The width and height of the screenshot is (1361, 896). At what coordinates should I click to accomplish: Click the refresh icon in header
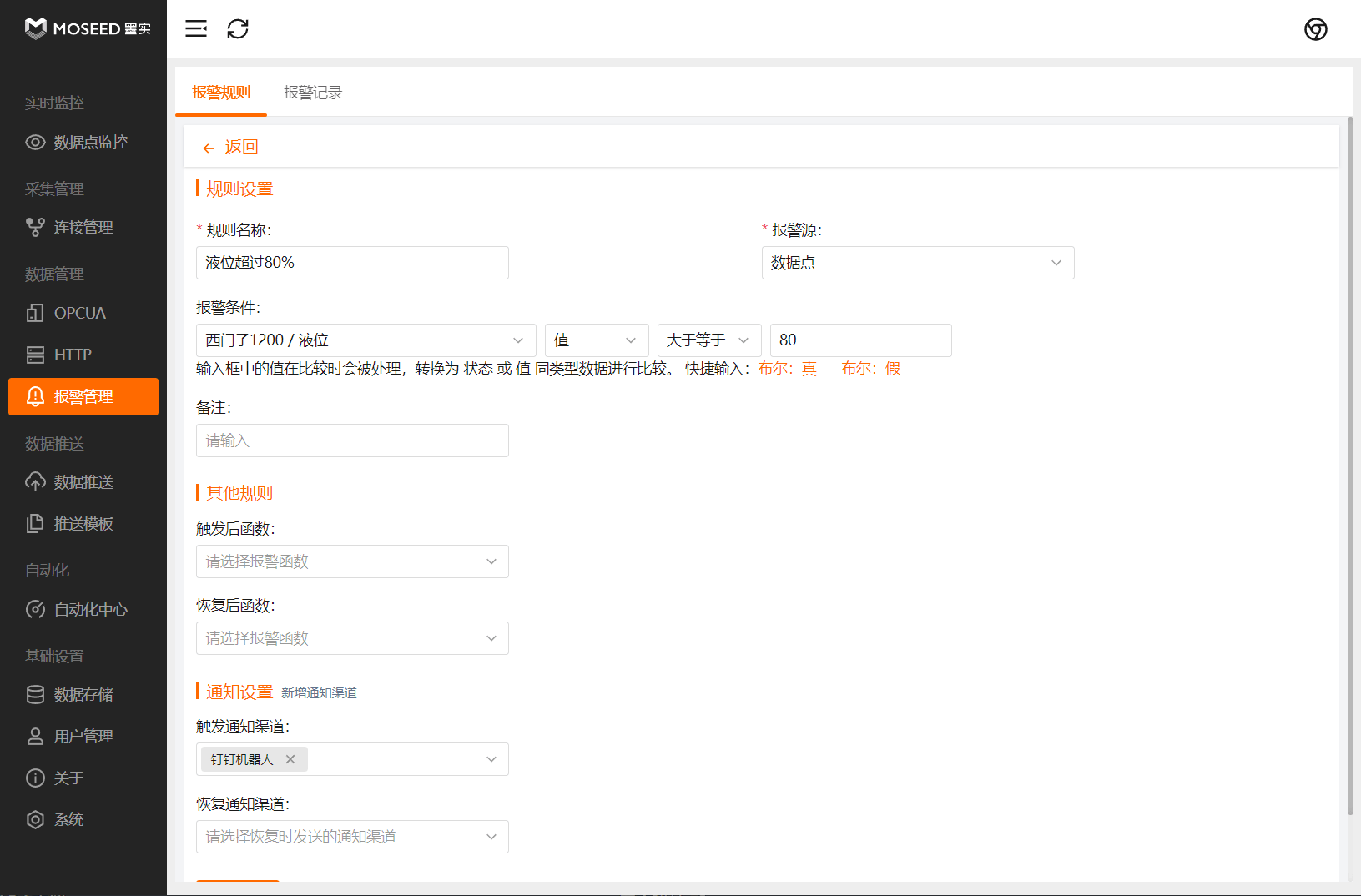click(238, 28)
